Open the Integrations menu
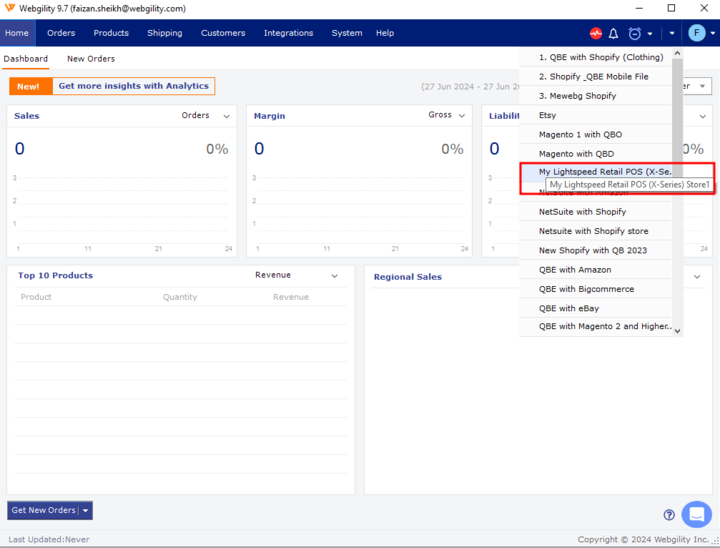The height and width of the screenshot is (548, 720). [x=288, y=33]
